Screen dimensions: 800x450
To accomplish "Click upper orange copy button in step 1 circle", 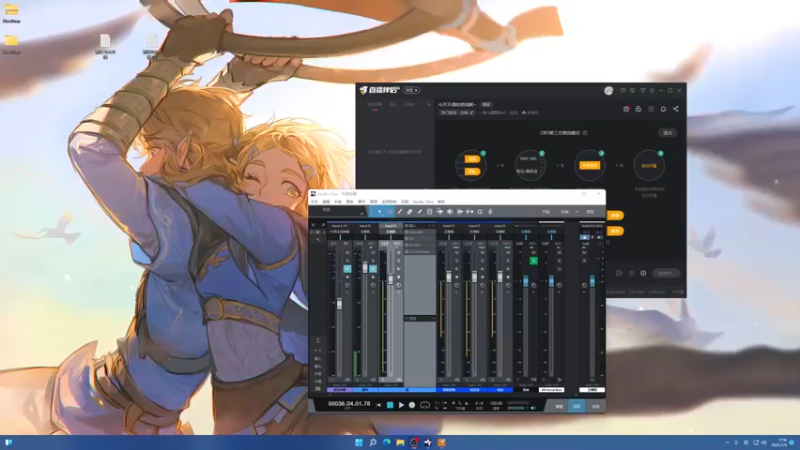I will coord(472,159).
